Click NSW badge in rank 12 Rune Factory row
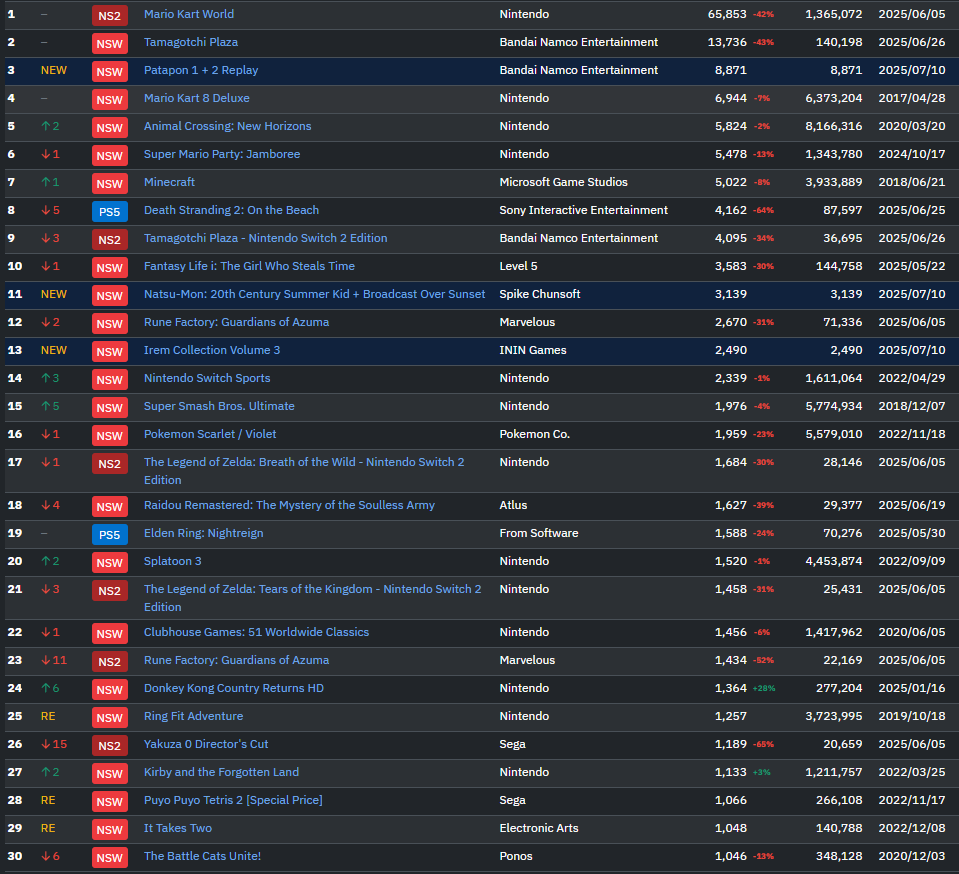This screenshot has width=959, height=874. [x=109, y=324]
